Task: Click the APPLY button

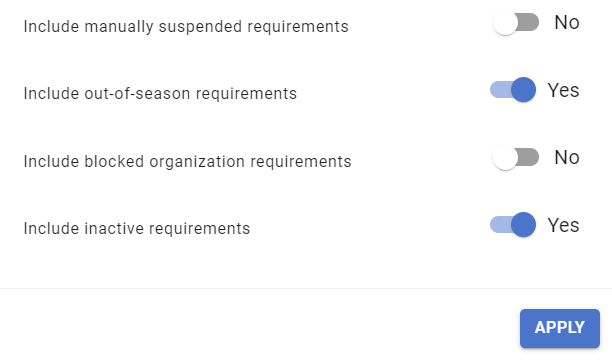Action: pyautogui.click(x=560, y=328)
